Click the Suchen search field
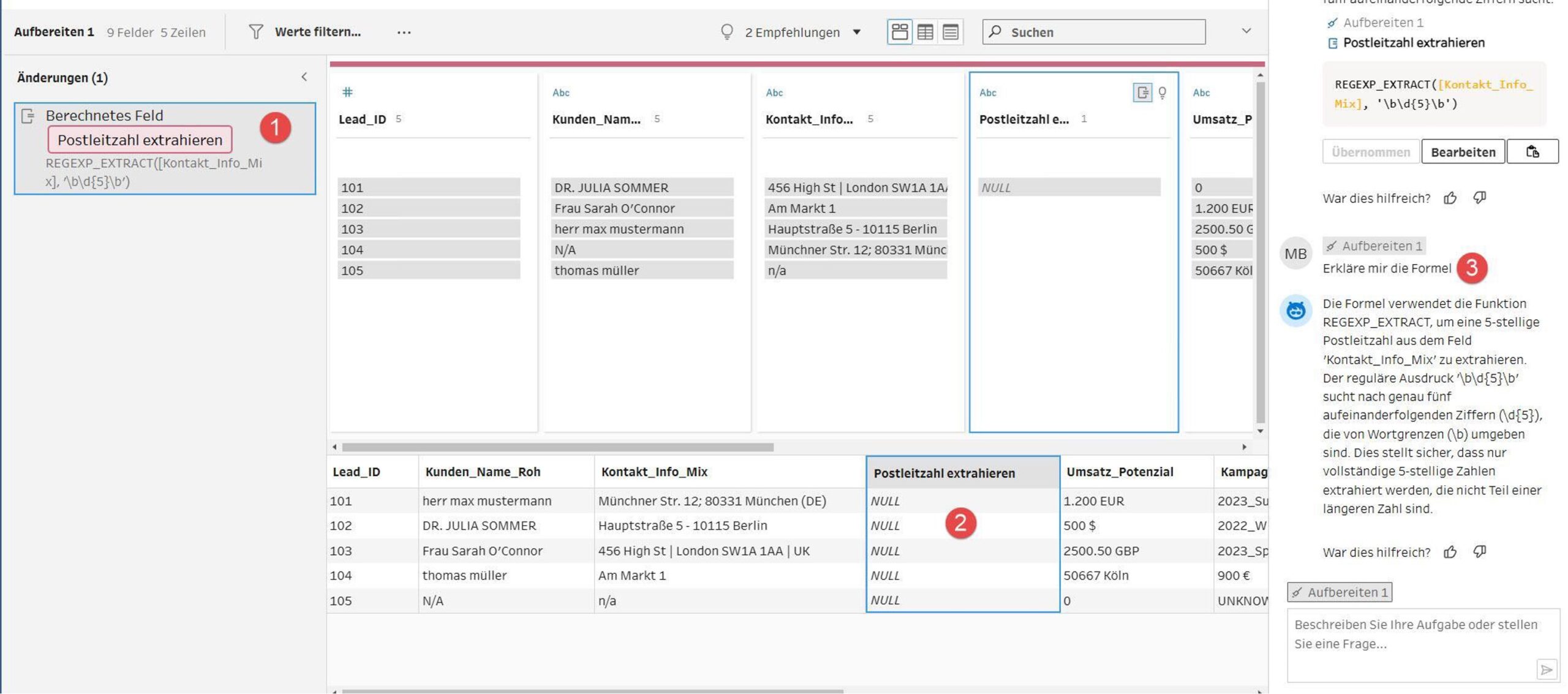The image size is (1568, 694). coord(1093,32)
